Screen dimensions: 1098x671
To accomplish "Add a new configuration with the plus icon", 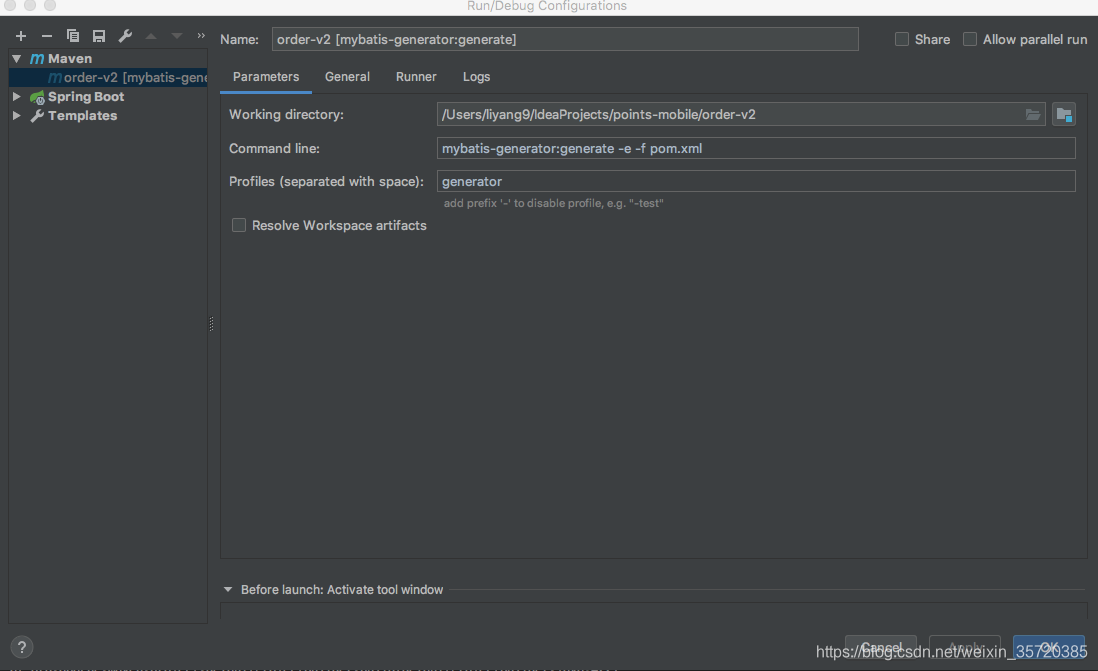I will (21, 36).
